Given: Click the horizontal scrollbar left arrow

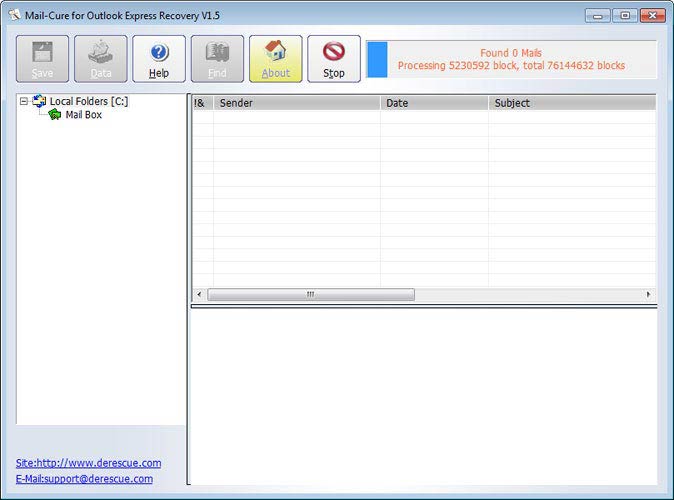Looking at the screenshot, I should click(199, 294).
